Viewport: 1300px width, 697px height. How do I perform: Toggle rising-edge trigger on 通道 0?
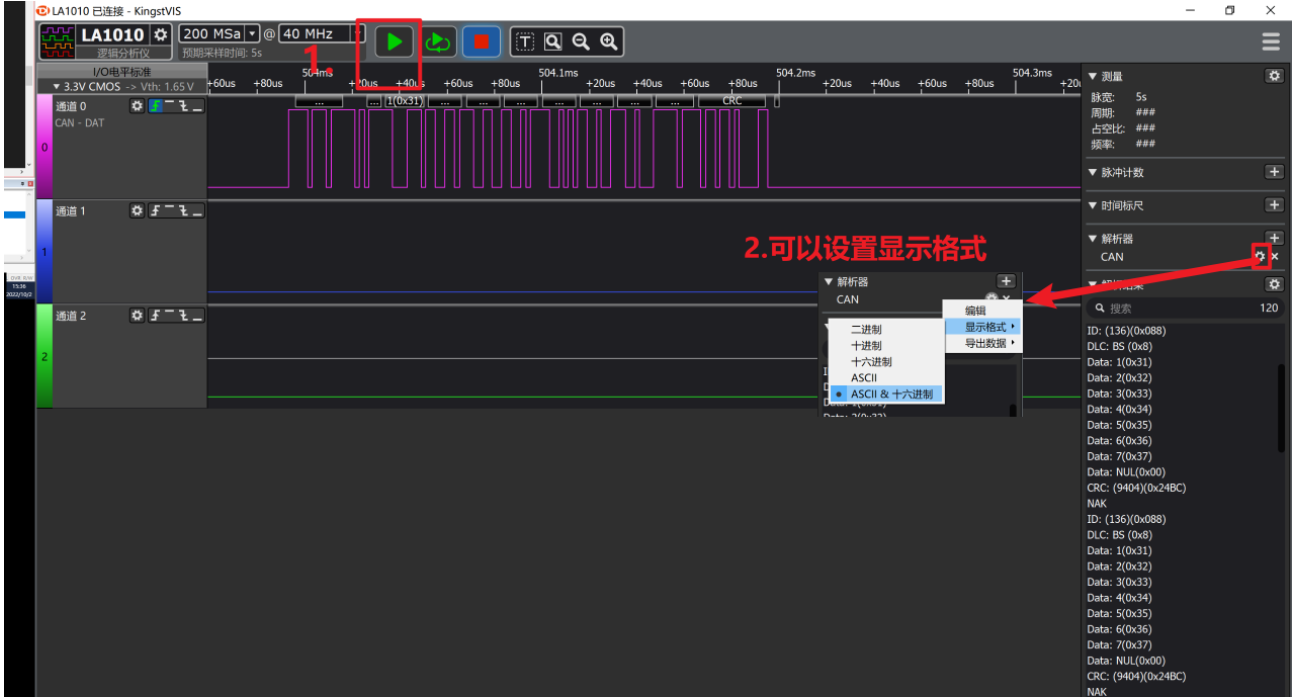click(x=155, y=106)
